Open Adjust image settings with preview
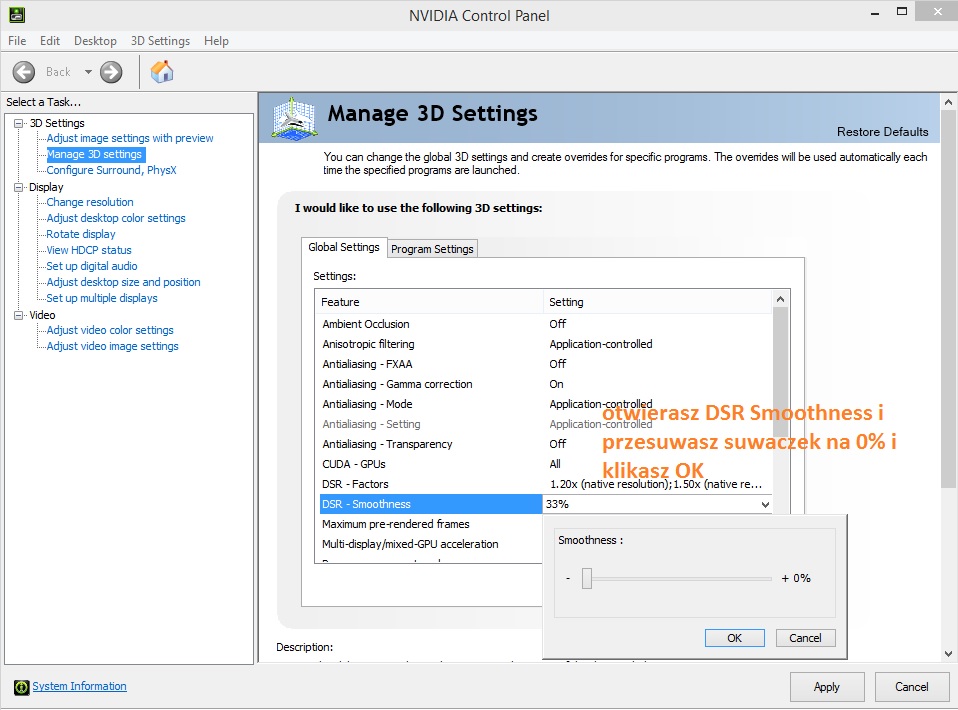This screenshot has width=958, height=710. (x=130, y=139)
